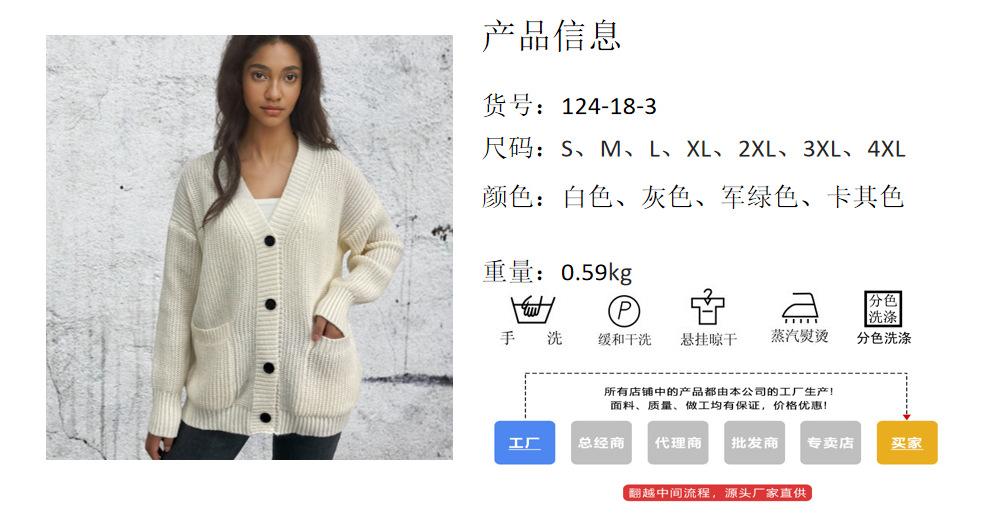The height and width of the screenshot is (519, 997).
Task: Click the 专卖店 gray button
Action: pos(830,442)
